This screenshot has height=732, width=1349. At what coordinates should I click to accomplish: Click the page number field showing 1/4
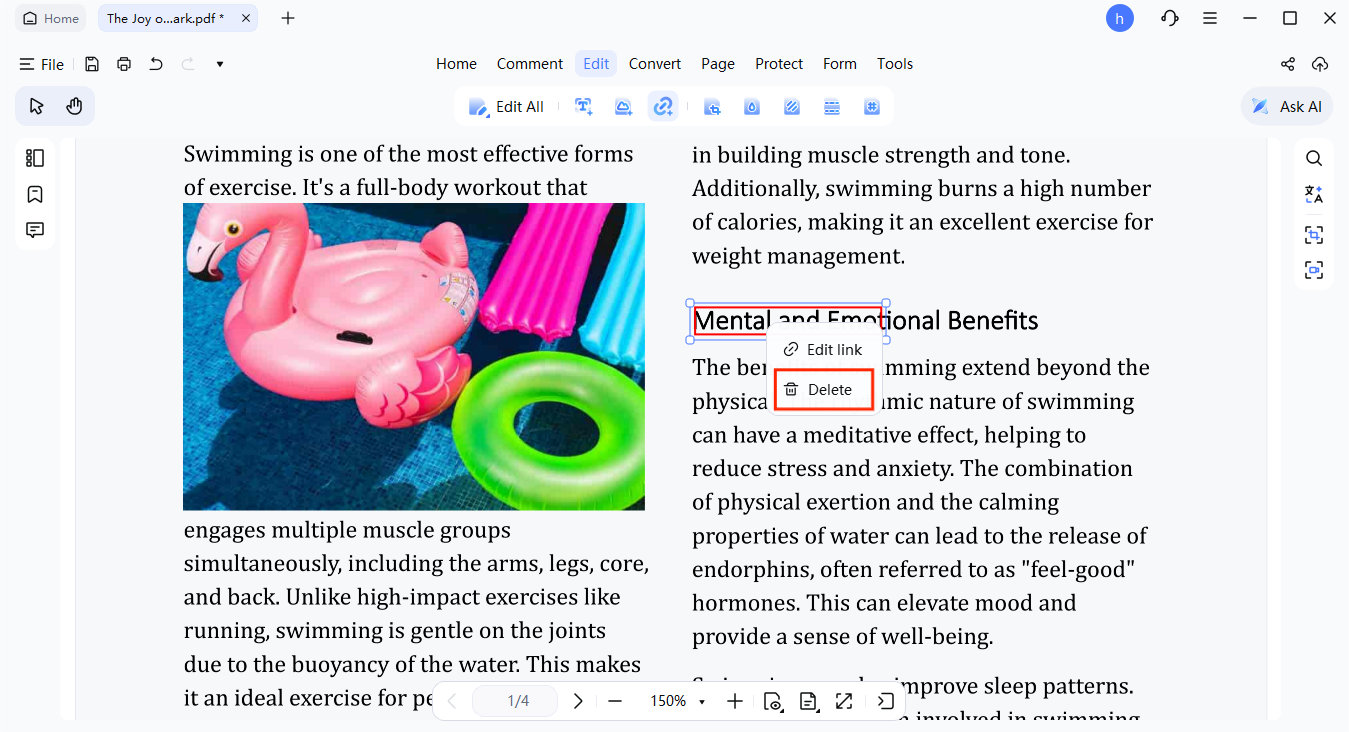(518, 701)
